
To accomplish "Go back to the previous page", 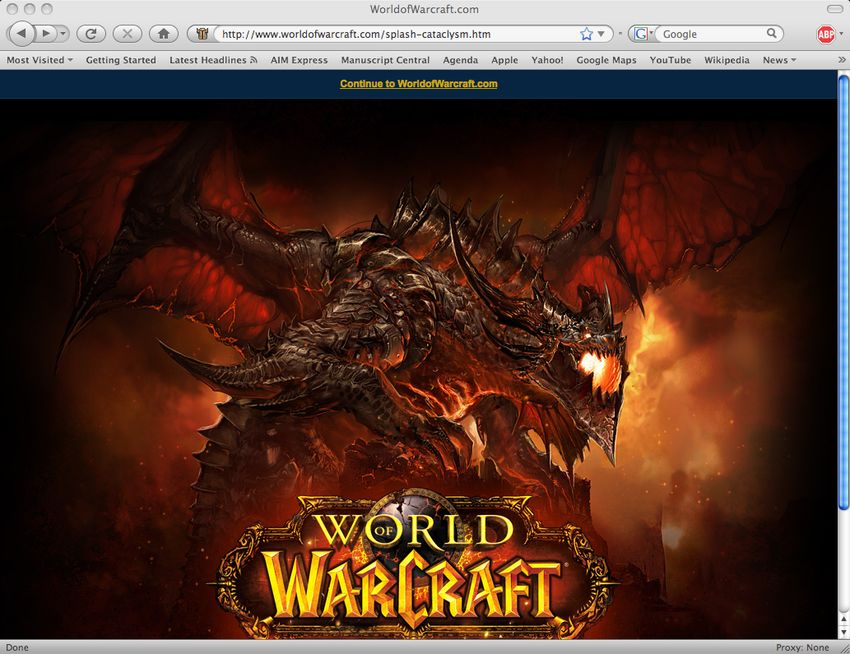I will (22, 34).
